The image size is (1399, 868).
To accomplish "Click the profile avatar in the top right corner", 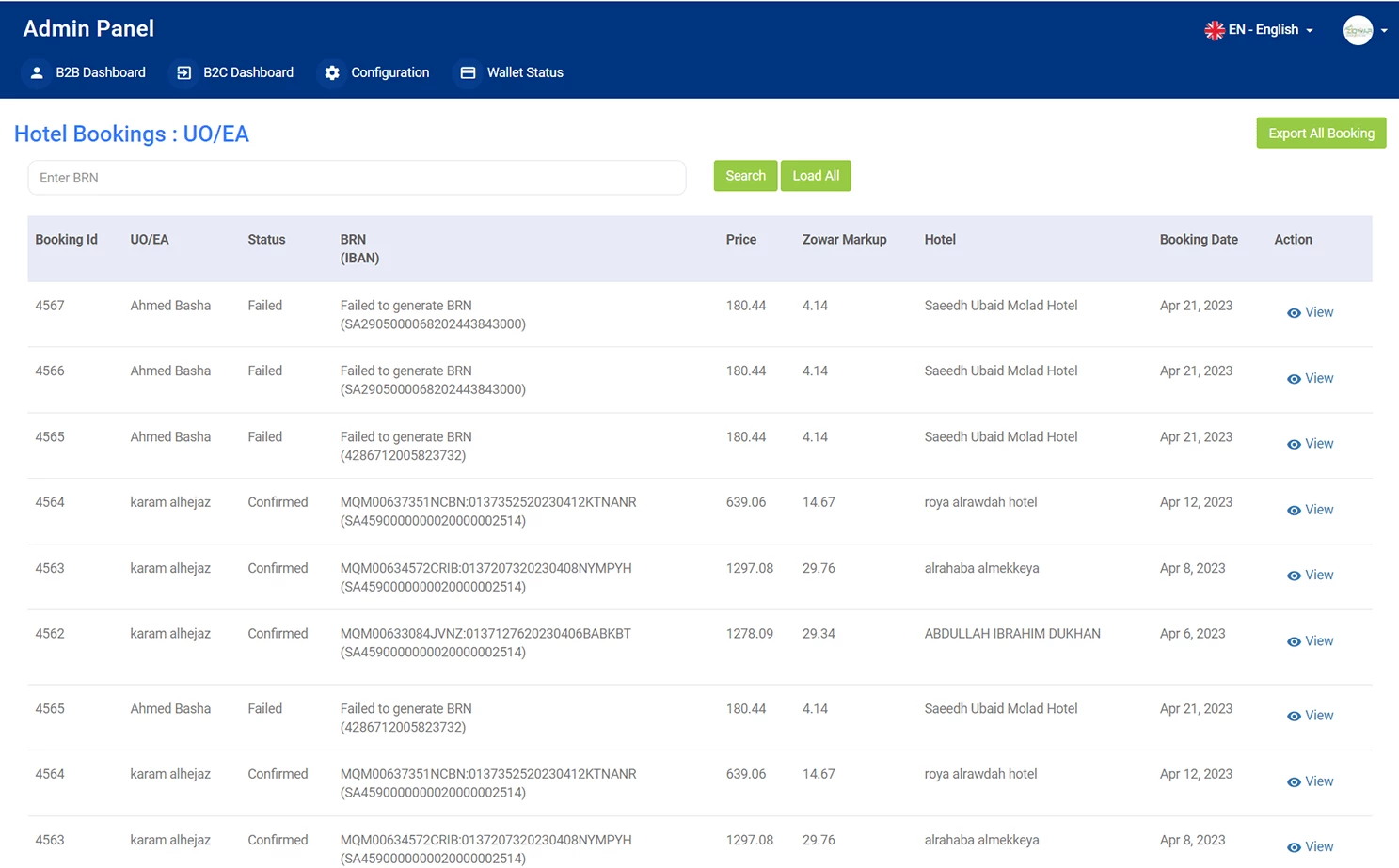I will pyautogui.click(x=1359, y=29).
